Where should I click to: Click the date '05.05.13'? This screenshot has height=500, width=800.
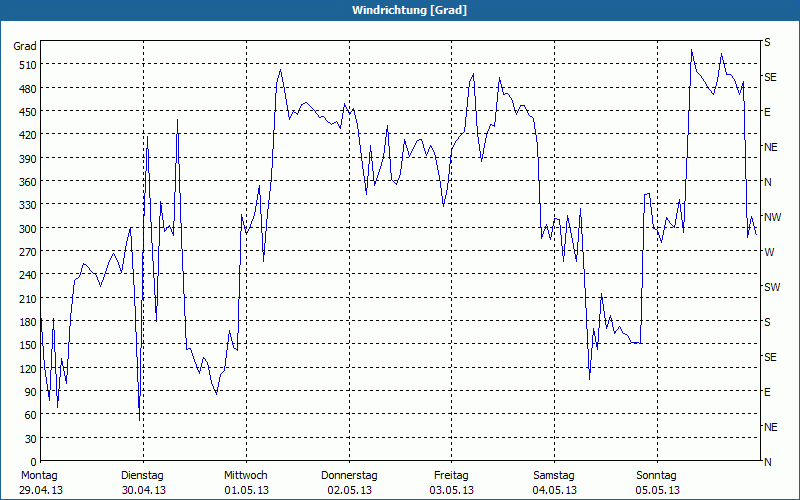point(658,490)
